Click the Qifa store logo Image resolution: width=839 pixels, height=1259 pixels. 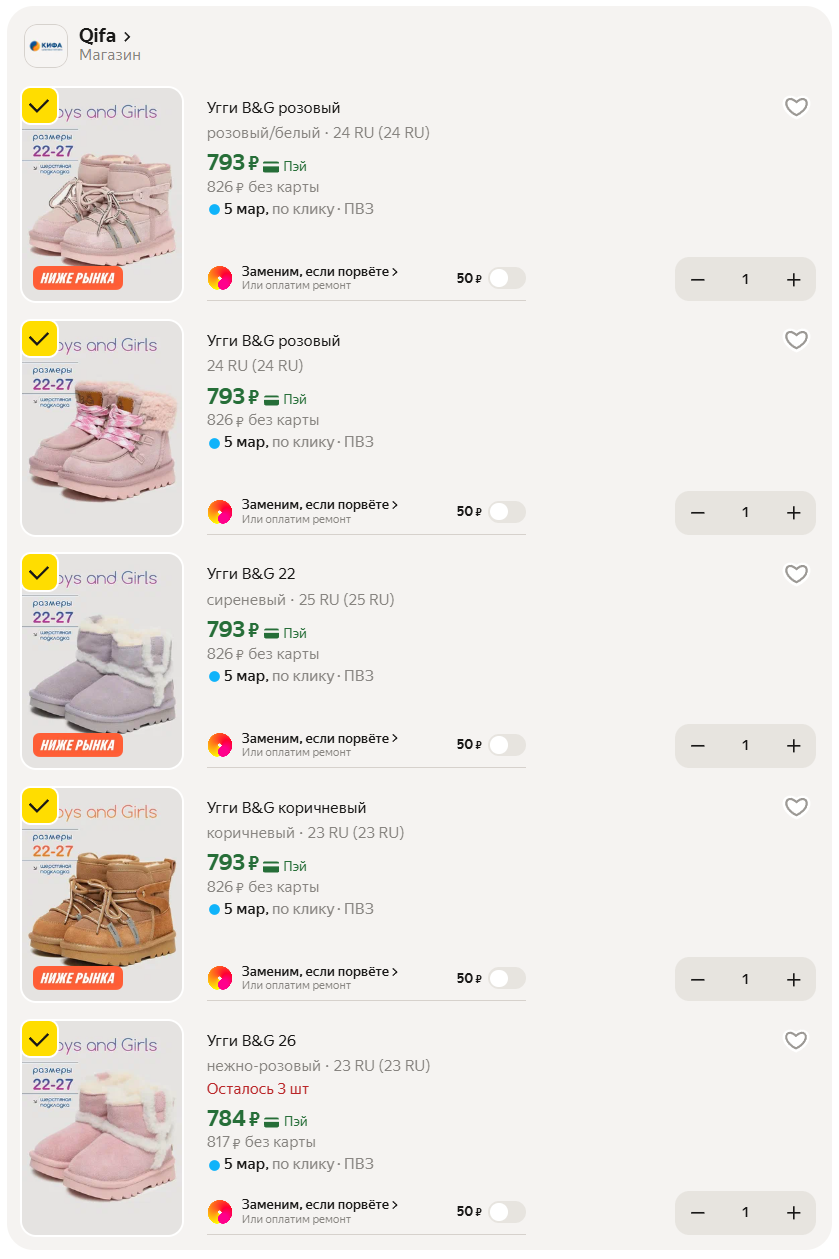click(46, 46)
